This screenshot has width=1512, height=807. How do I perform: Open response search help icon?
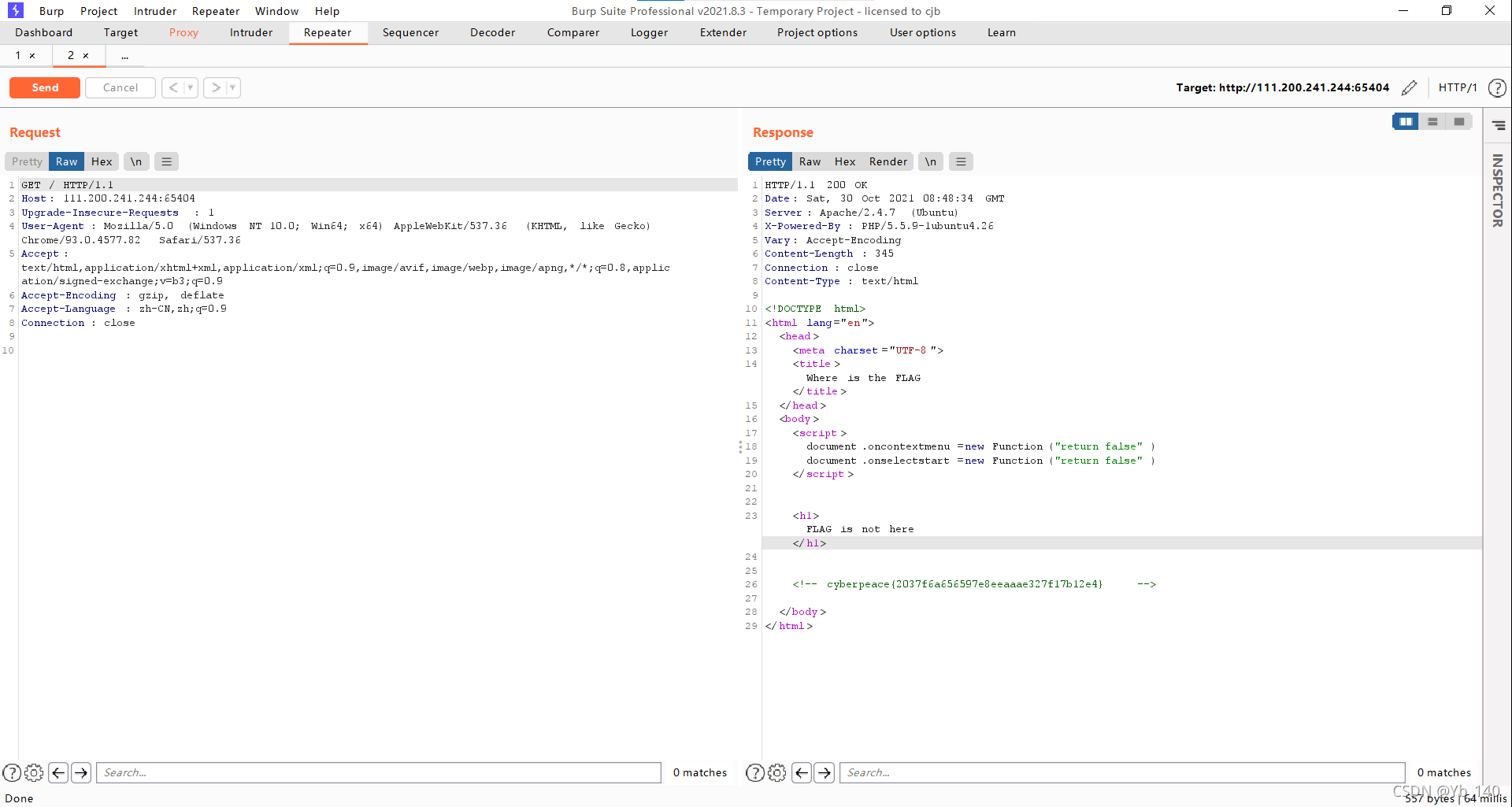point(754,772)
